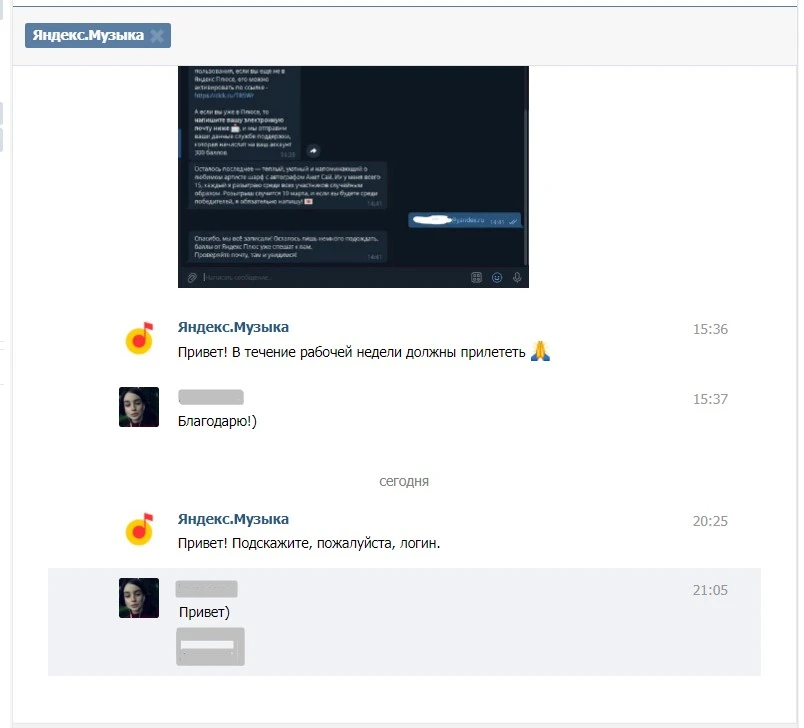Remove the Яндекс.Музыка tab with its X

click(x=157, y=35)
